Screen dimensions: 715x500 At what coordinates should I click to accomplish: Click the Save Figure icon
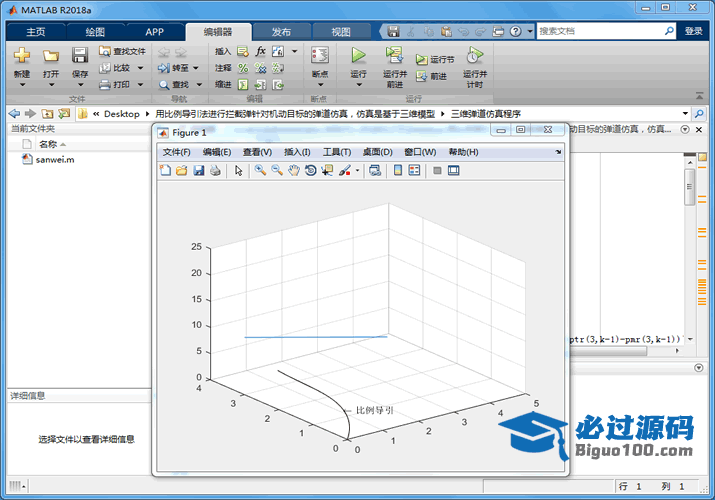(x=198, y=170)
